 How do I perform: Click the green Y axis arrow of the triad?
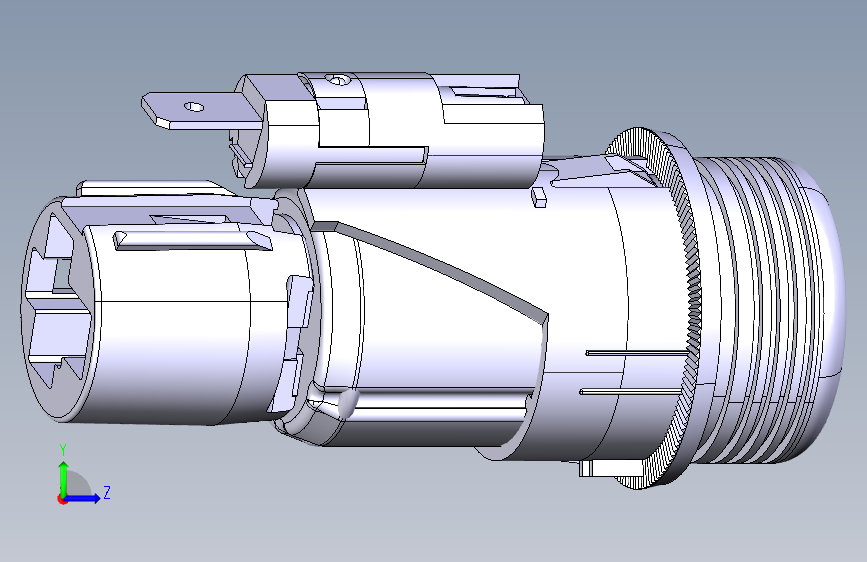[64, 477]
